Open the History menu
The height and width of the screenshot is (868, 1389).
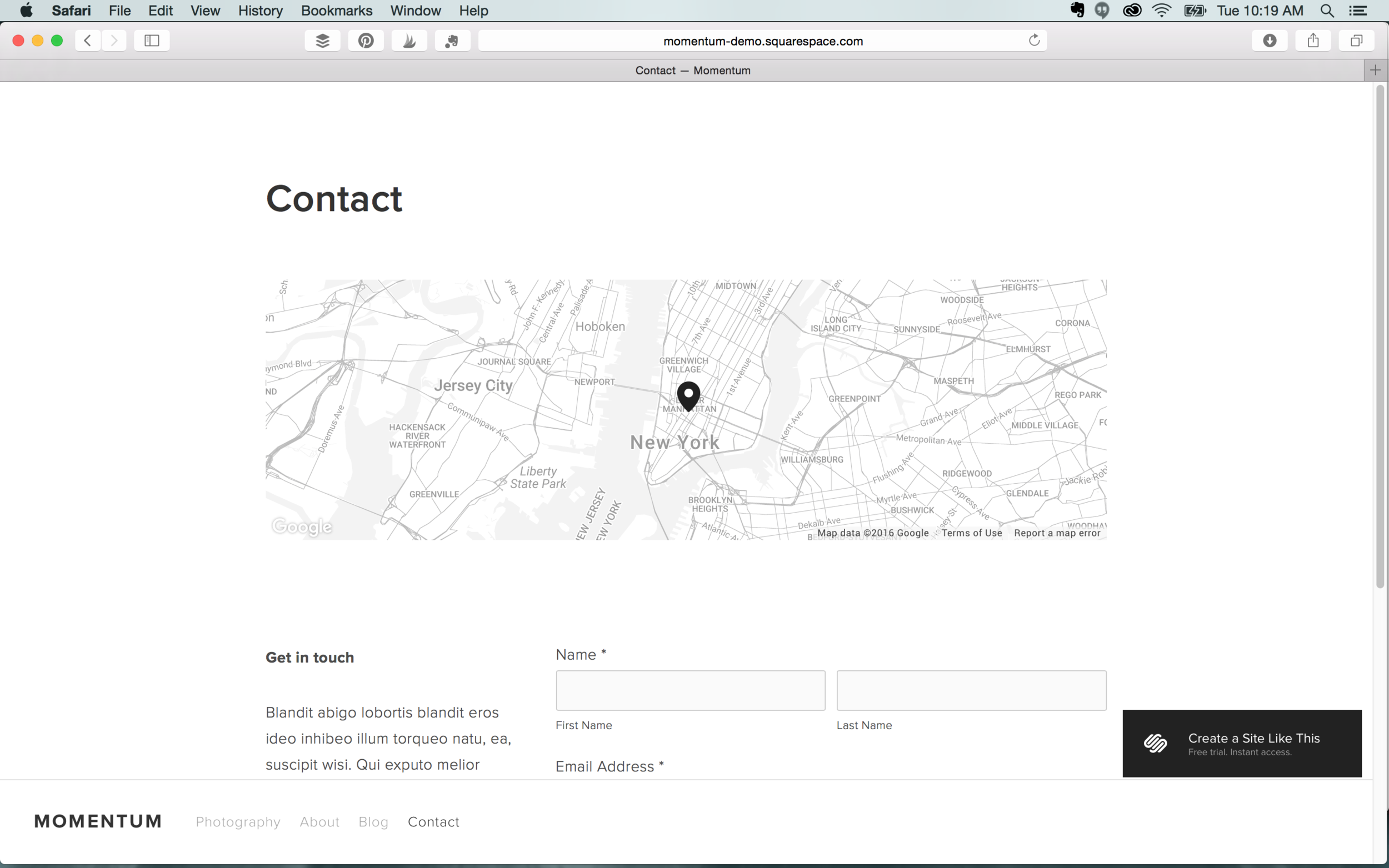pyautogui.click(x=260, y=11)
